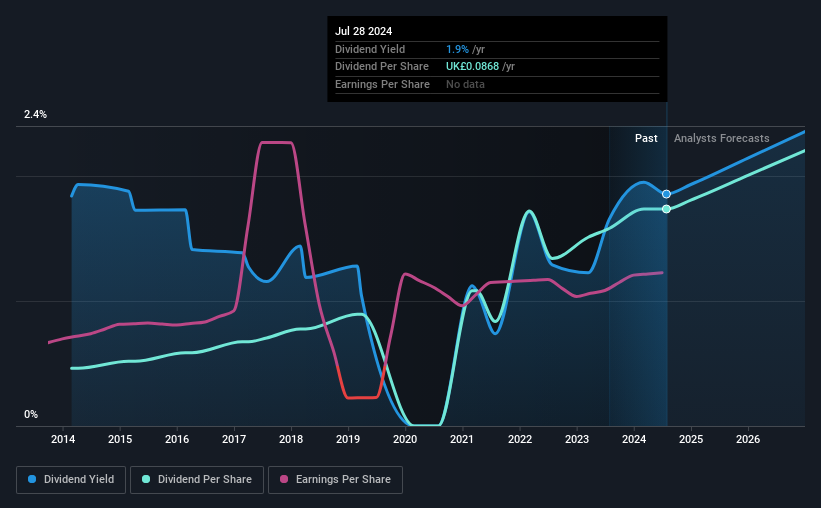This screenshot has height=508, width=821.
Task: Click the UK£0.0868 dividend value
Action: click(x=472, y=67)
